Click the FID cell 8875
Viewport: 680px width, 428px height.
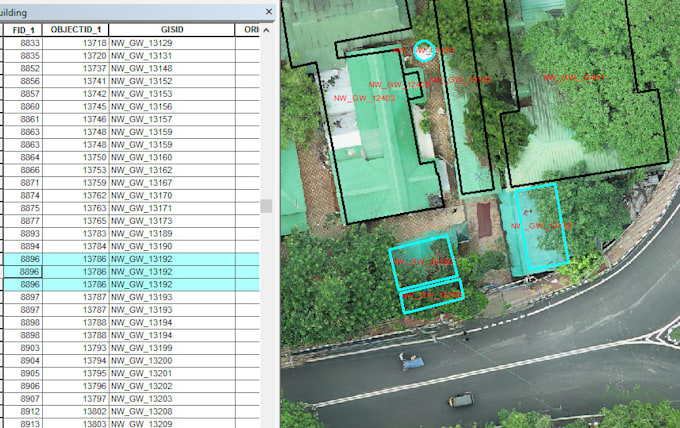pyautogui.click(x=23, y=208)
